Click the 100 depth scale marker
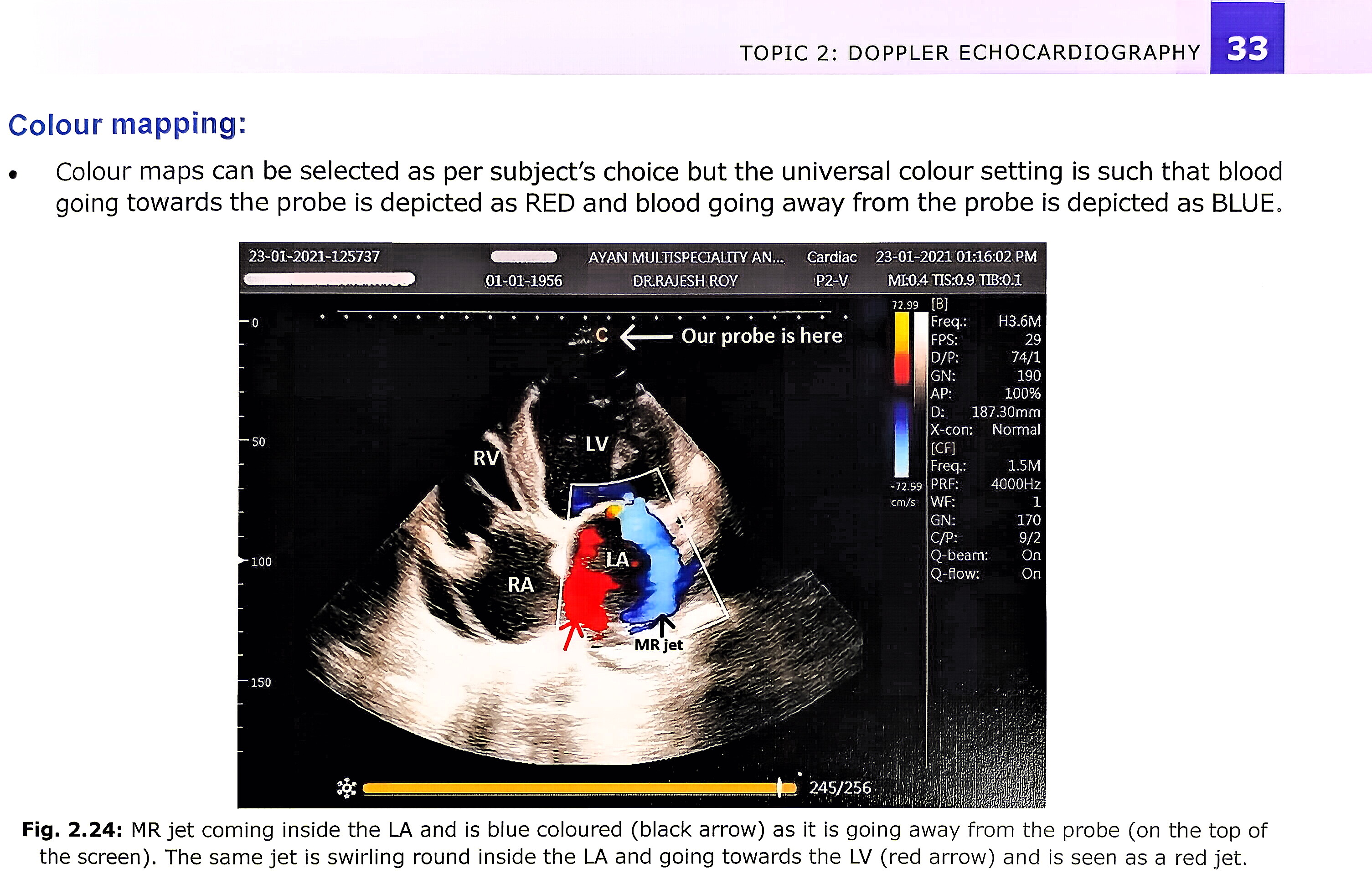The width and height of the screenshot is (1372, 894). coord(261,561)
